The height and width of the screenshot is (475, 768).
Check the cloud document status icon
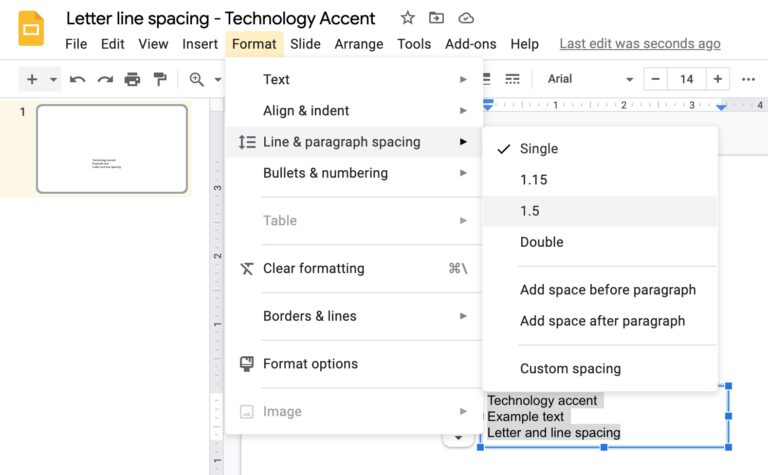466,18
